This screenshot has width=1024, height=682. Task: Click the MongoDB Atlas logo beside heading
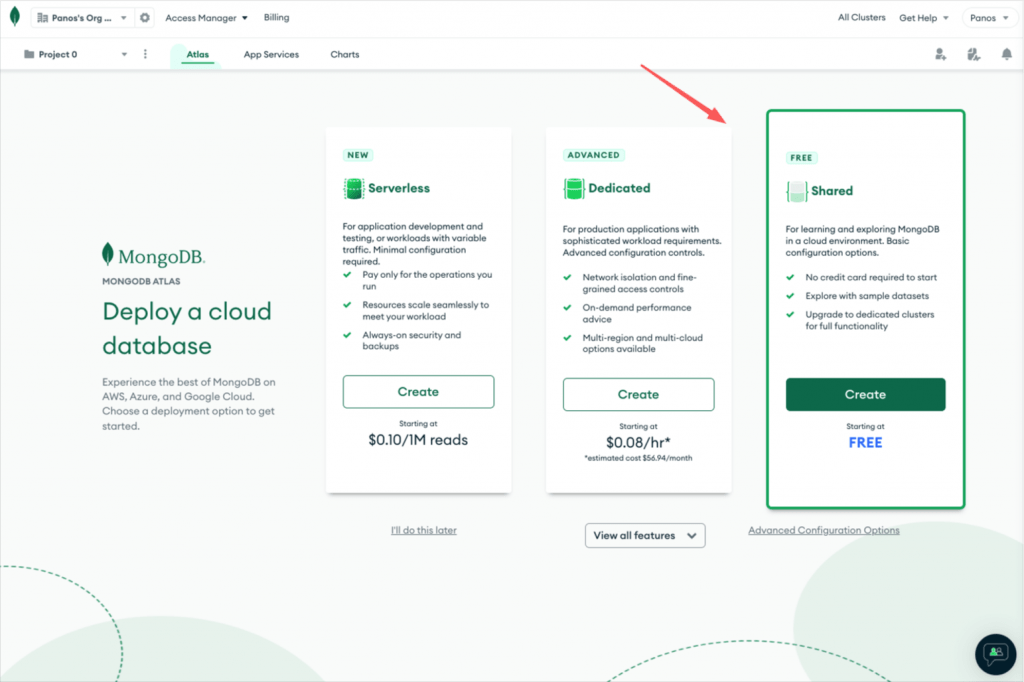[x=153, y=255]
